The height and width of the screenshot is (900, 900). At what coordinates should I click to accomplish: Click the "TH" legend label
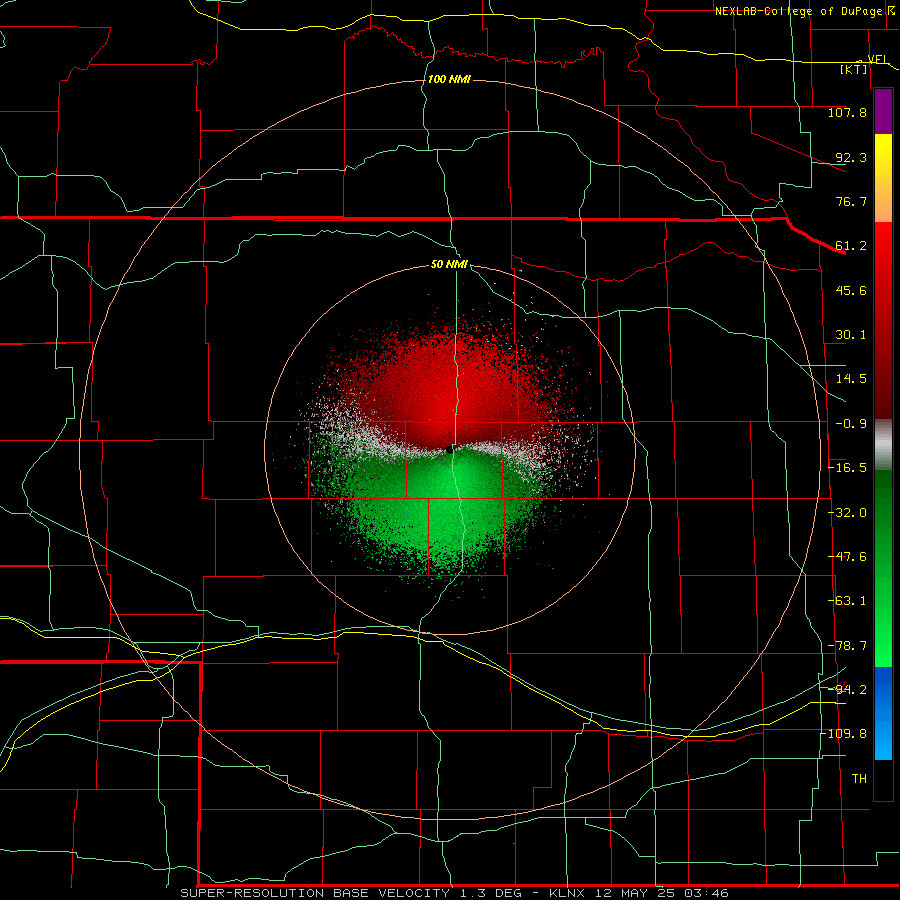coord(859,779)
